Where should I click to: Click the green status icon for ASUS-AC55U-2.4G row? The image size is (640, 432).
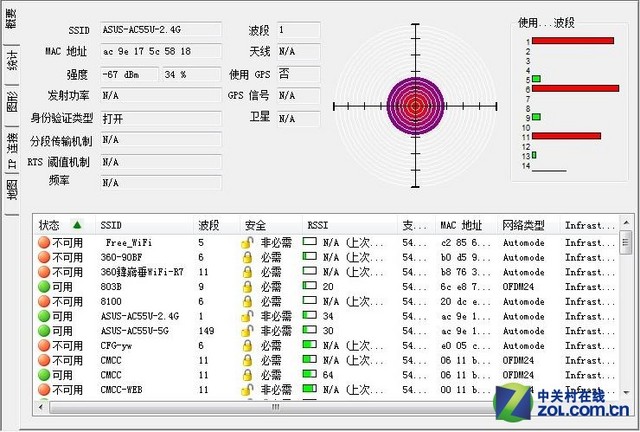(x=44, y=316)
